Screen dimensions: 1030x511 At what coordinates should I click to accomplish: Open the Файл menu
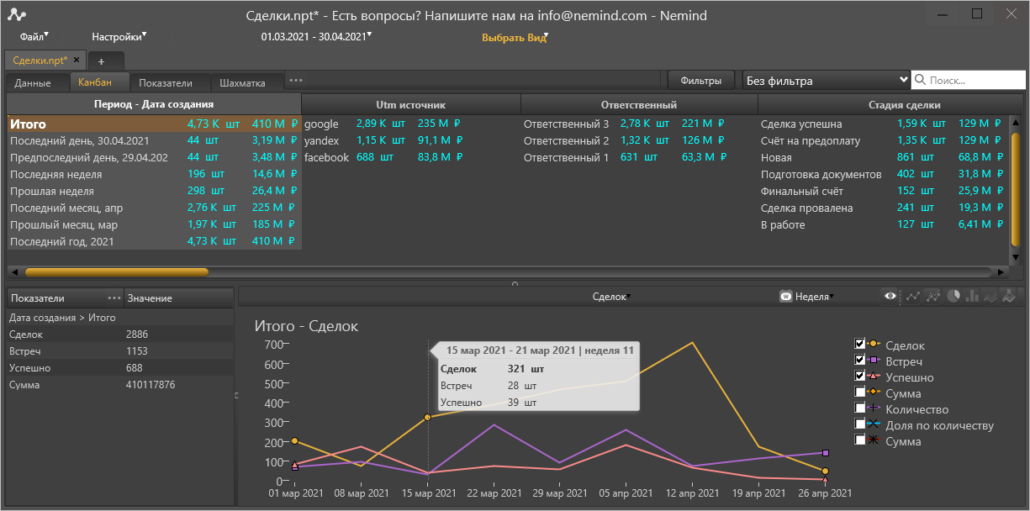[33, 37]
